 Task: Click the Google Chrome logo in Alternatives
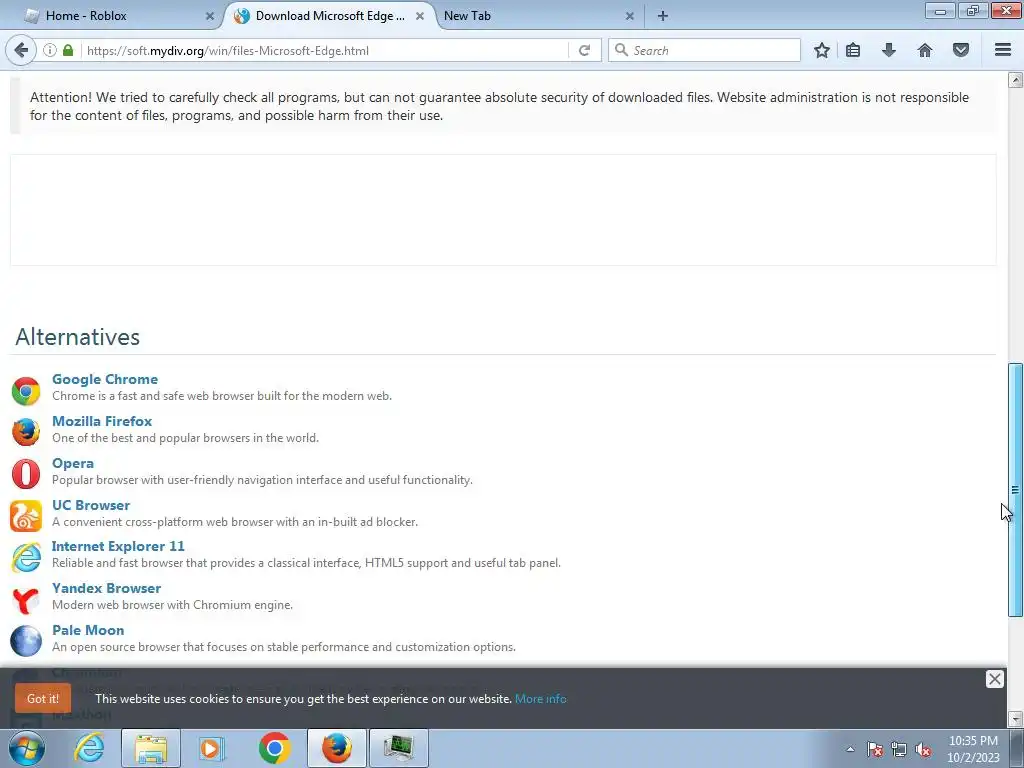(26, 391)
